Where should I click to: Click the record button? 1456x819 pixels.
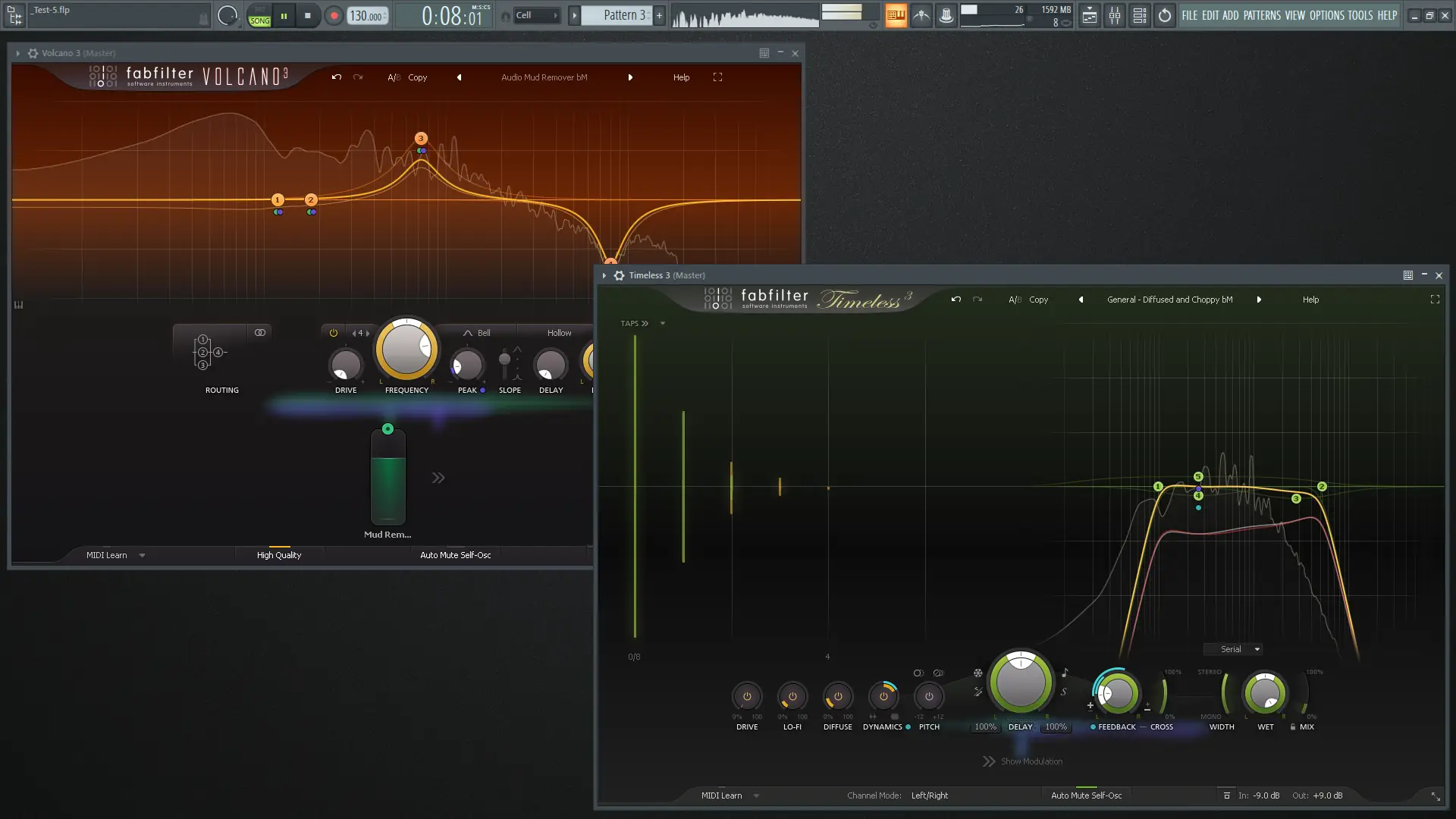click(x=334, y=15)
